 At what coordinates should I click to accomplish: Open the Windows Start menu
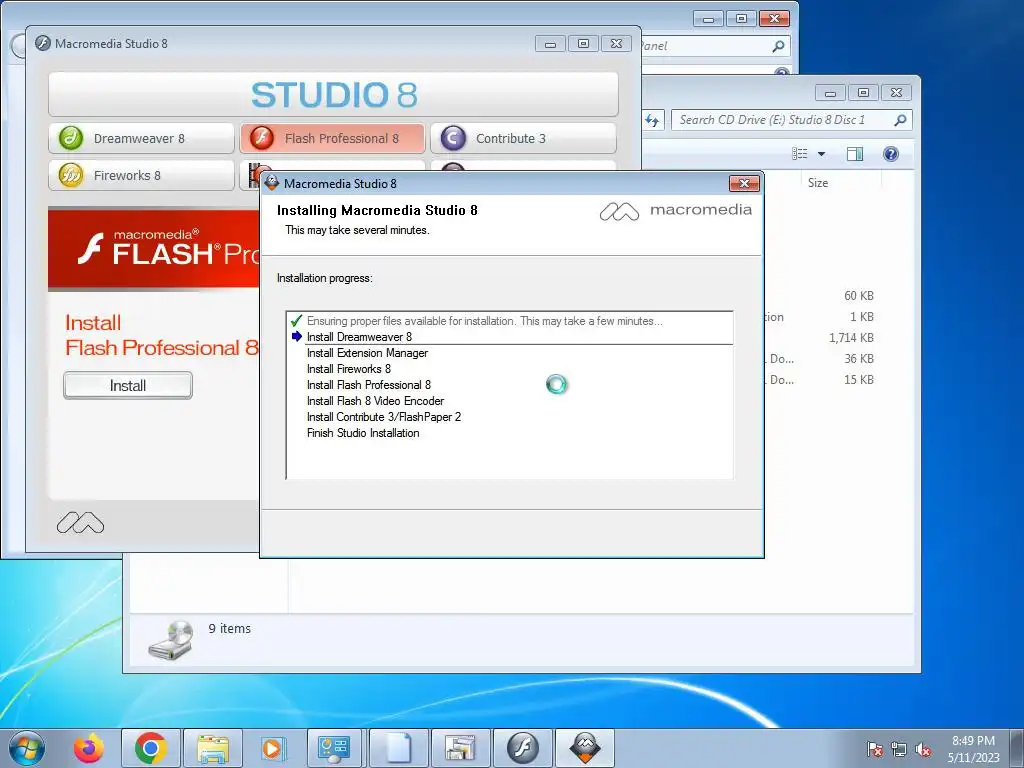pyautogui.click(x=27, y=748)
